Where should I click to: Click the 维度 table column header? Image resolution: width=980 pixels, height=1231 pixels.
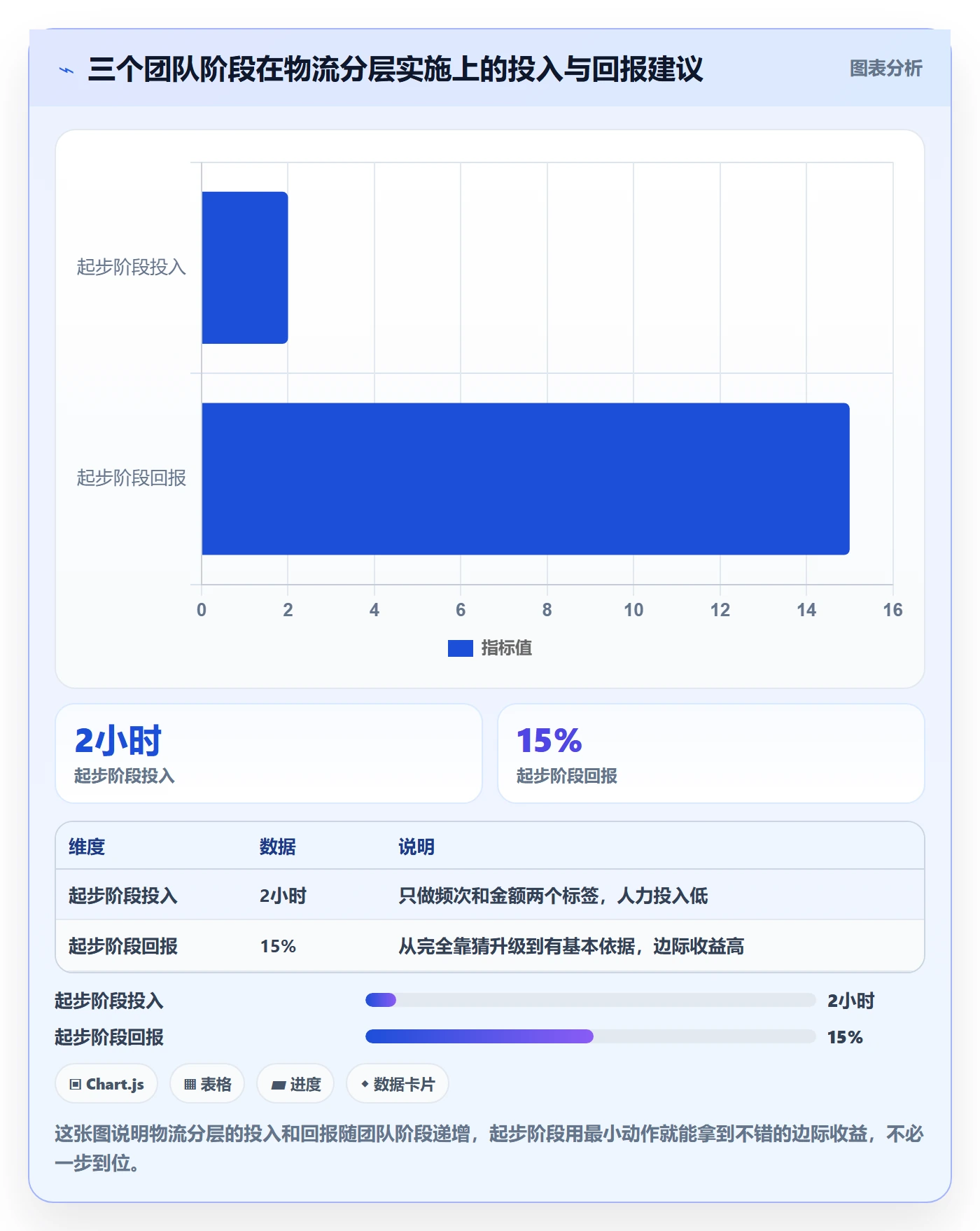click(x=87, y=847)
